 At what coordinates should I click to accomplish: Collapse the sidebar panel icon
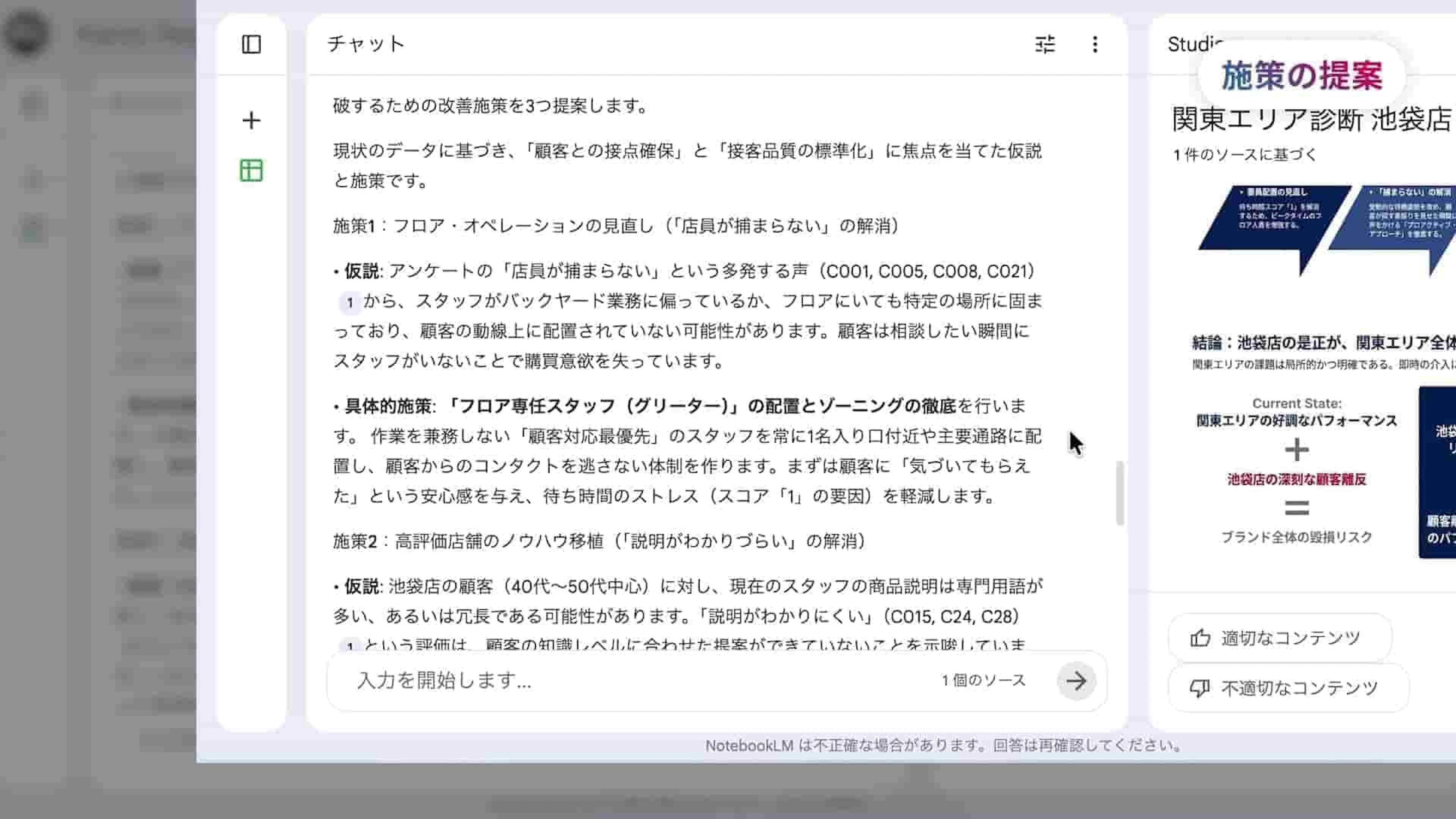(x=251, y=44)
